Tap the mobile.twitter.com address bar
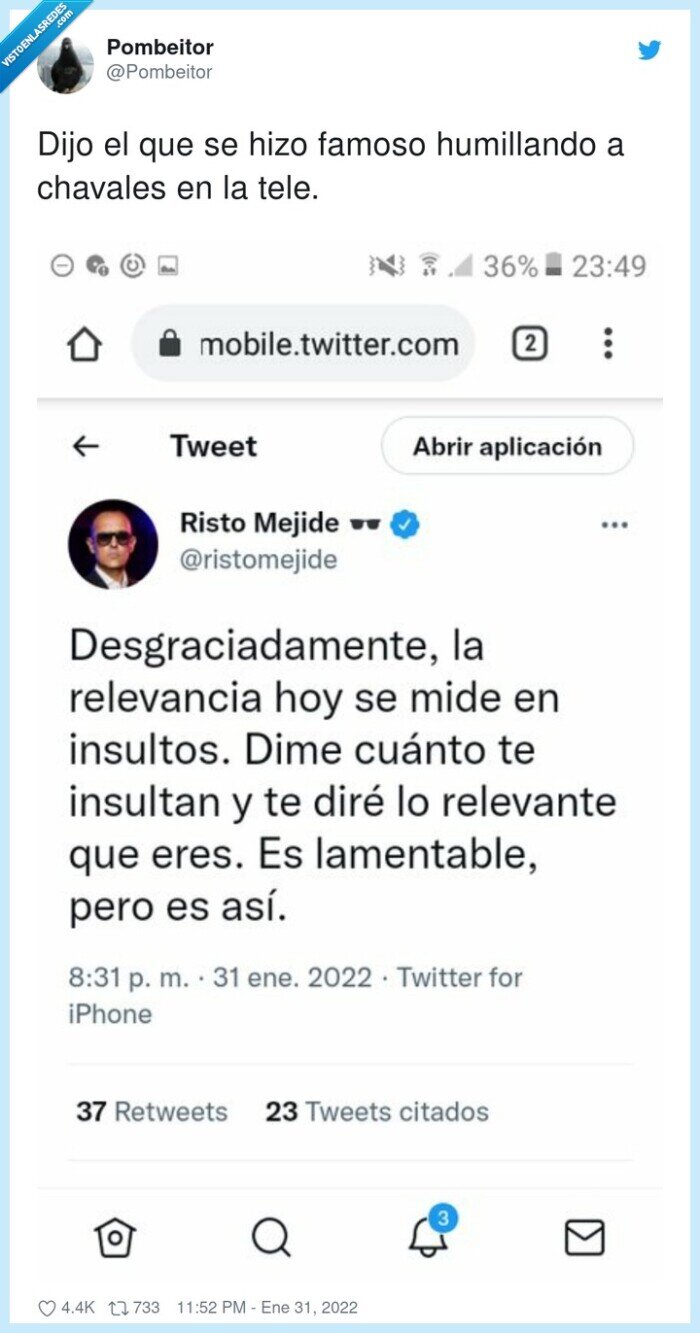The height and width of the screenshot is (1333, 700). [330, 343]
